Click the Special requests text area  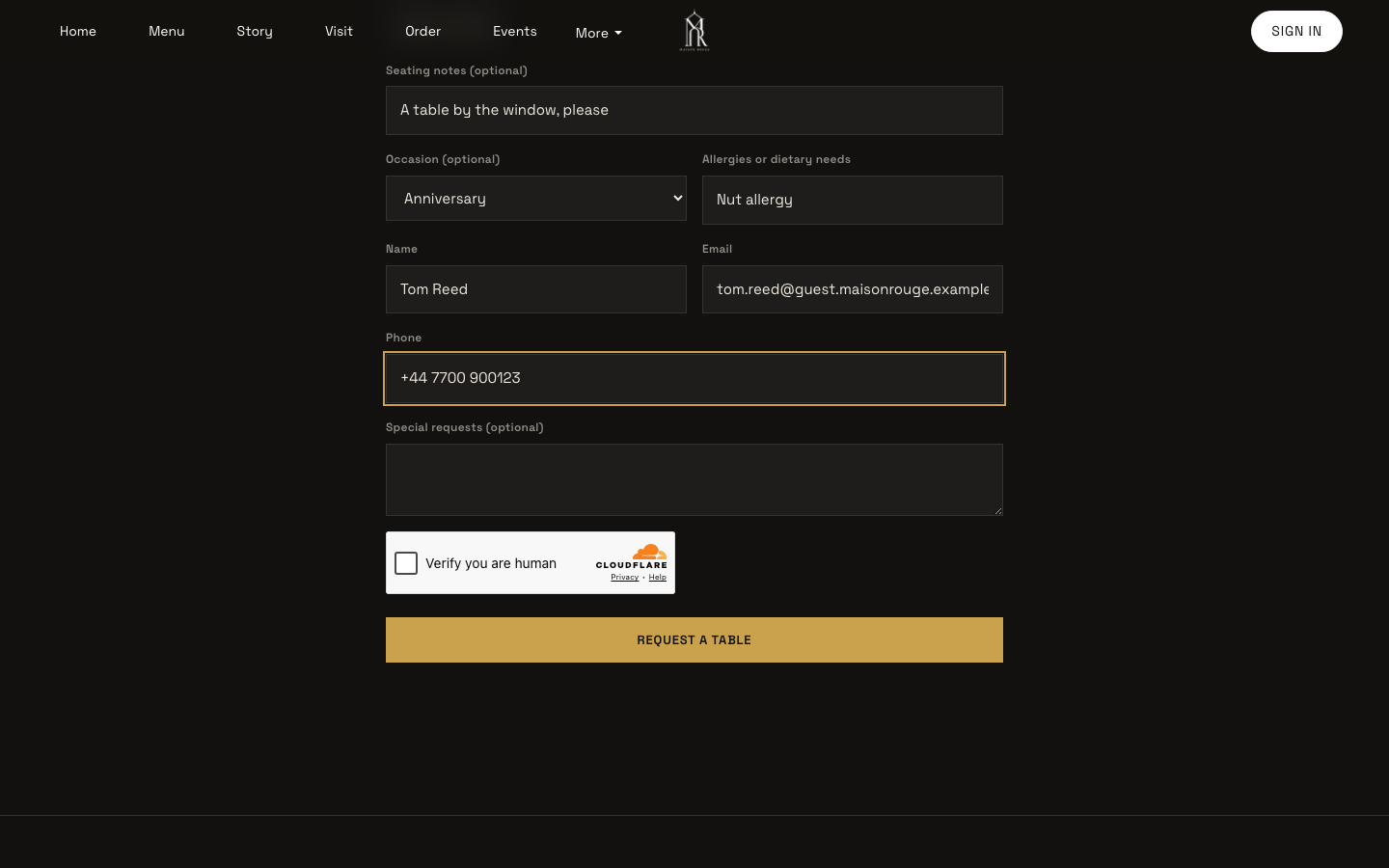click(694, 479)
